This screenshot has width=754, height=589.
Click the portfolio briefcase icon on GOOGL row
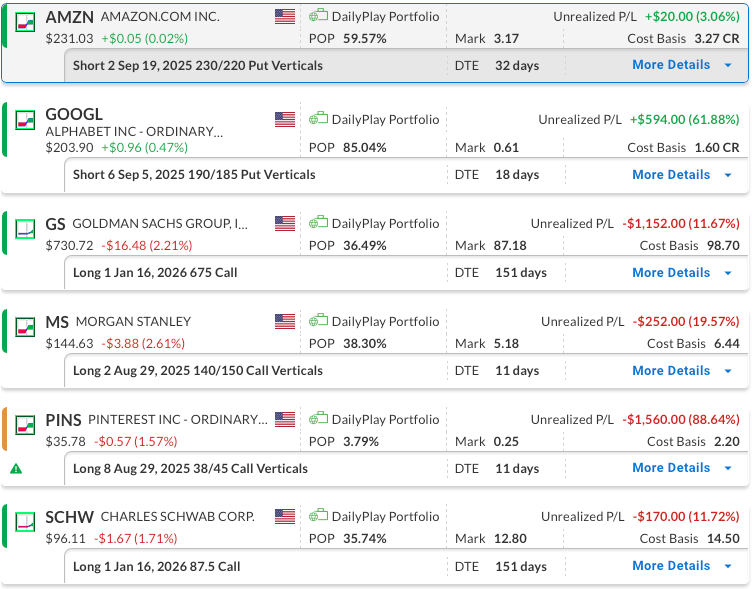318,118
